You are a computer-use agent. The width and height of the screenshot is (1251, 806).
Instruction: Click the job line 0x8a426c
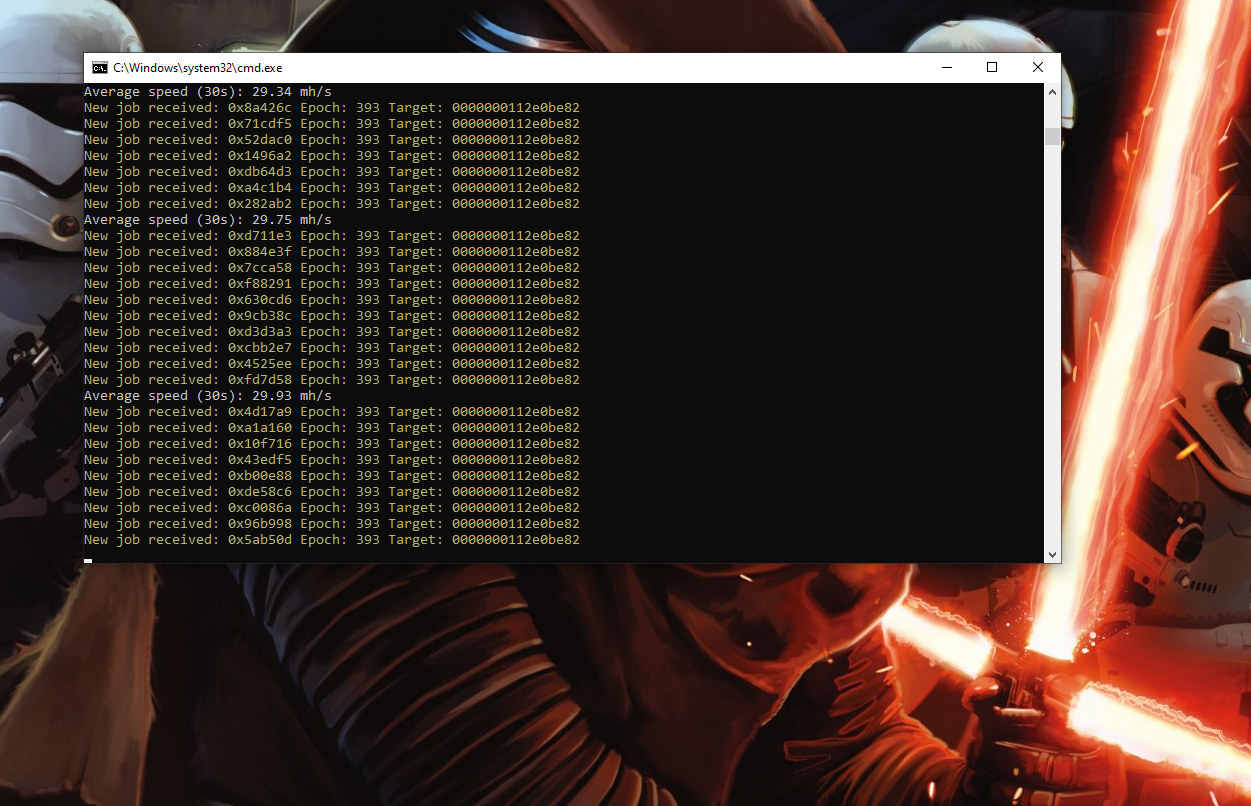[332, 108]
